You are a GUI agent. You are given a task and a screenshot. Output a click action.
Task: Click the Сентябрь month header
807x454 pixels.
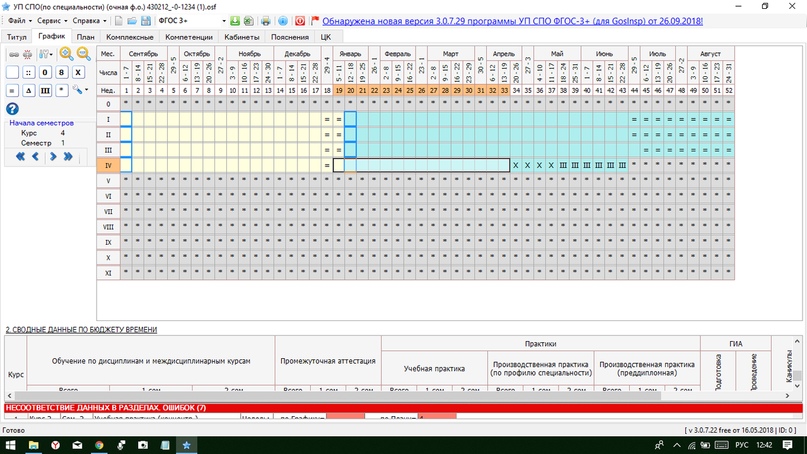tap(144, 54)
